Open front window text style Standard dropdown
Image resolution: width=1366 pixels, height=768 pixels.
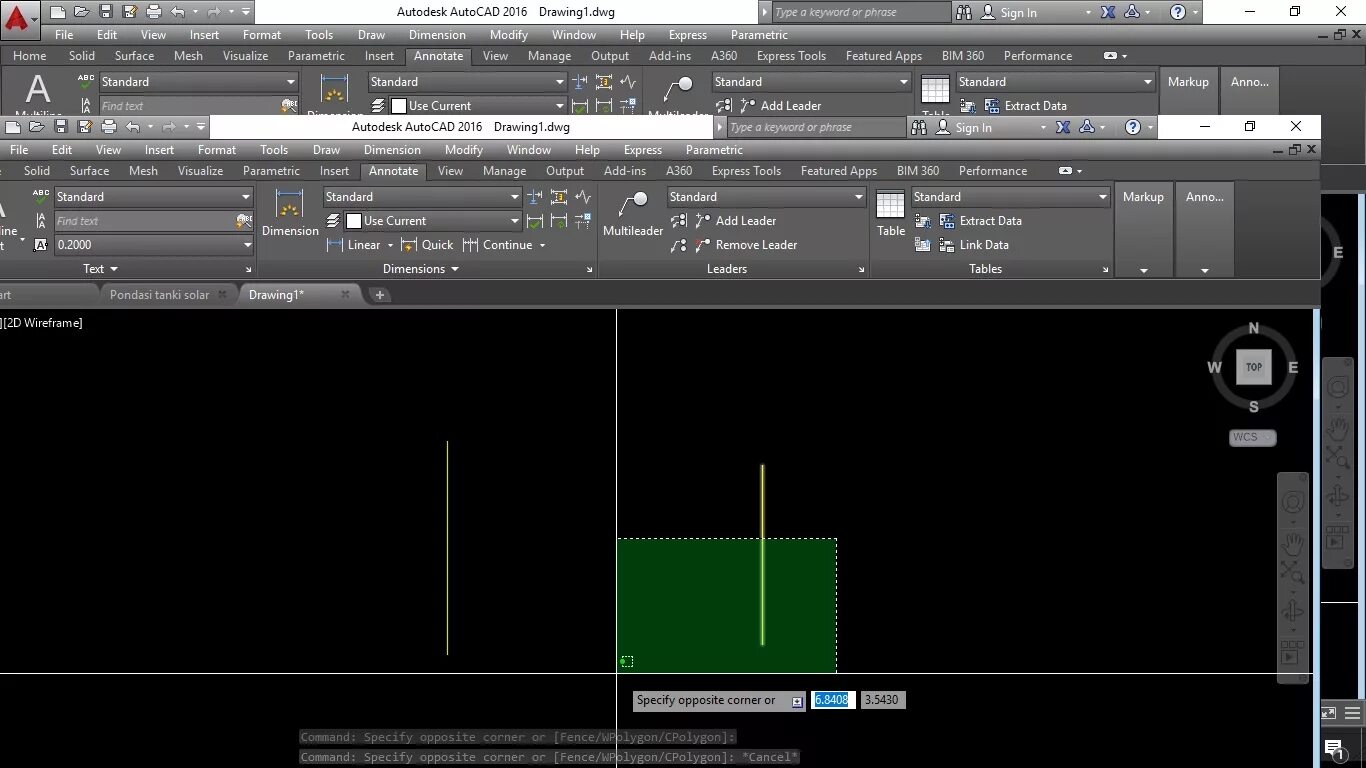click(x=246, y=197)
